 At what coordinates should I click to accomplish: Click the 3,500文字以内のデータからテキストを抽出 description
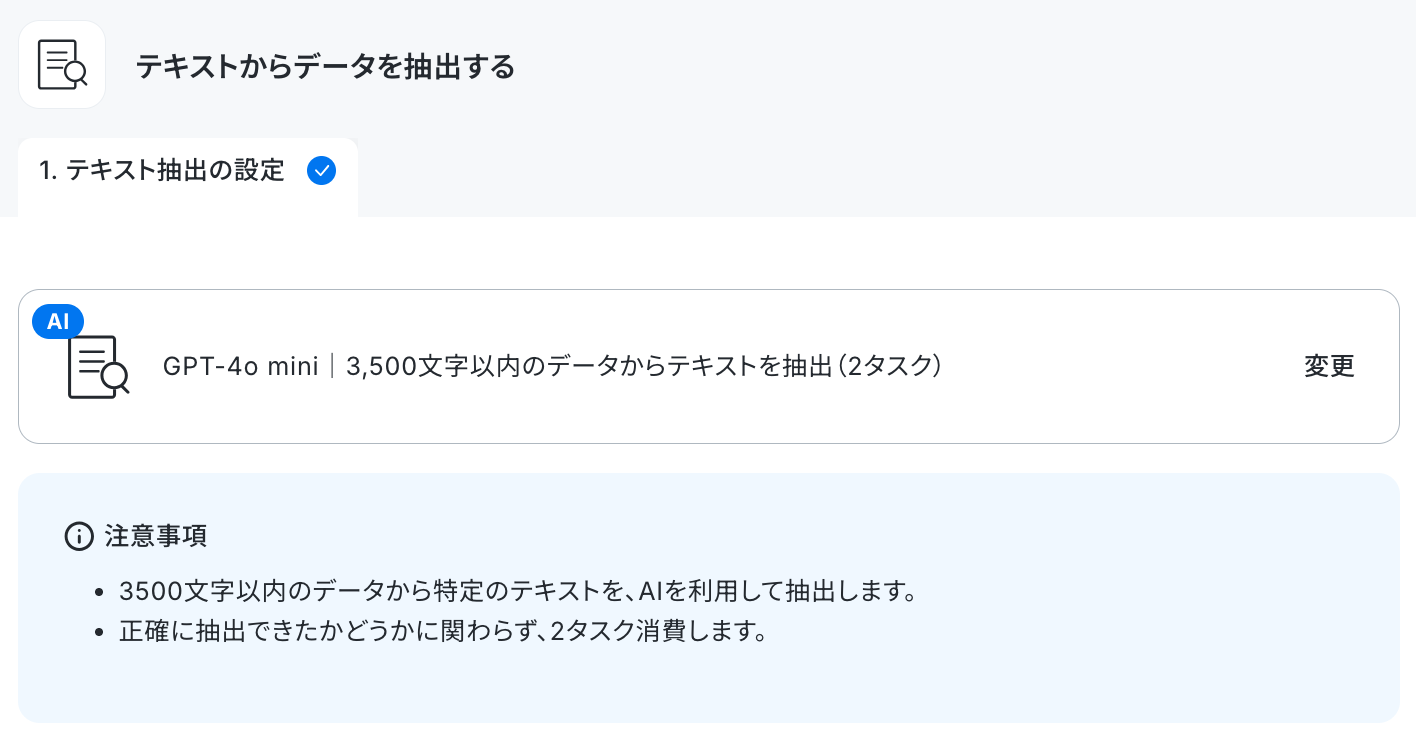click(589, 367)
